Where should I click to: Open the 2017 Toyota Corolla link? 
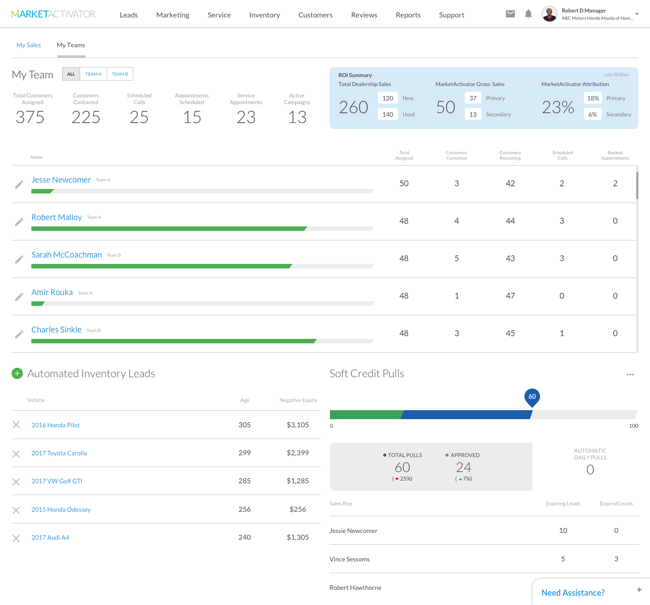click(x=59, y=453)
